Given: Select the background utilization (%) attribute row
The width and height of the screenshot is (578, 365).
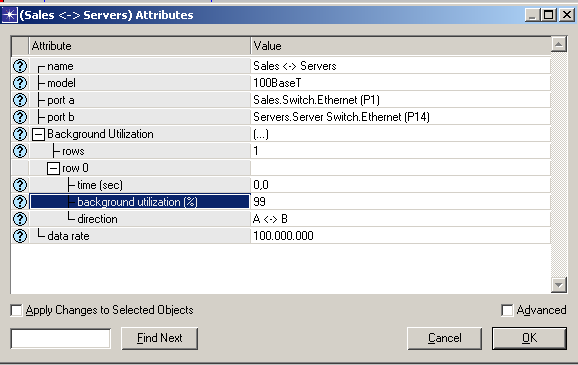Looking at the screenshot, I should (x=140, y=202).
